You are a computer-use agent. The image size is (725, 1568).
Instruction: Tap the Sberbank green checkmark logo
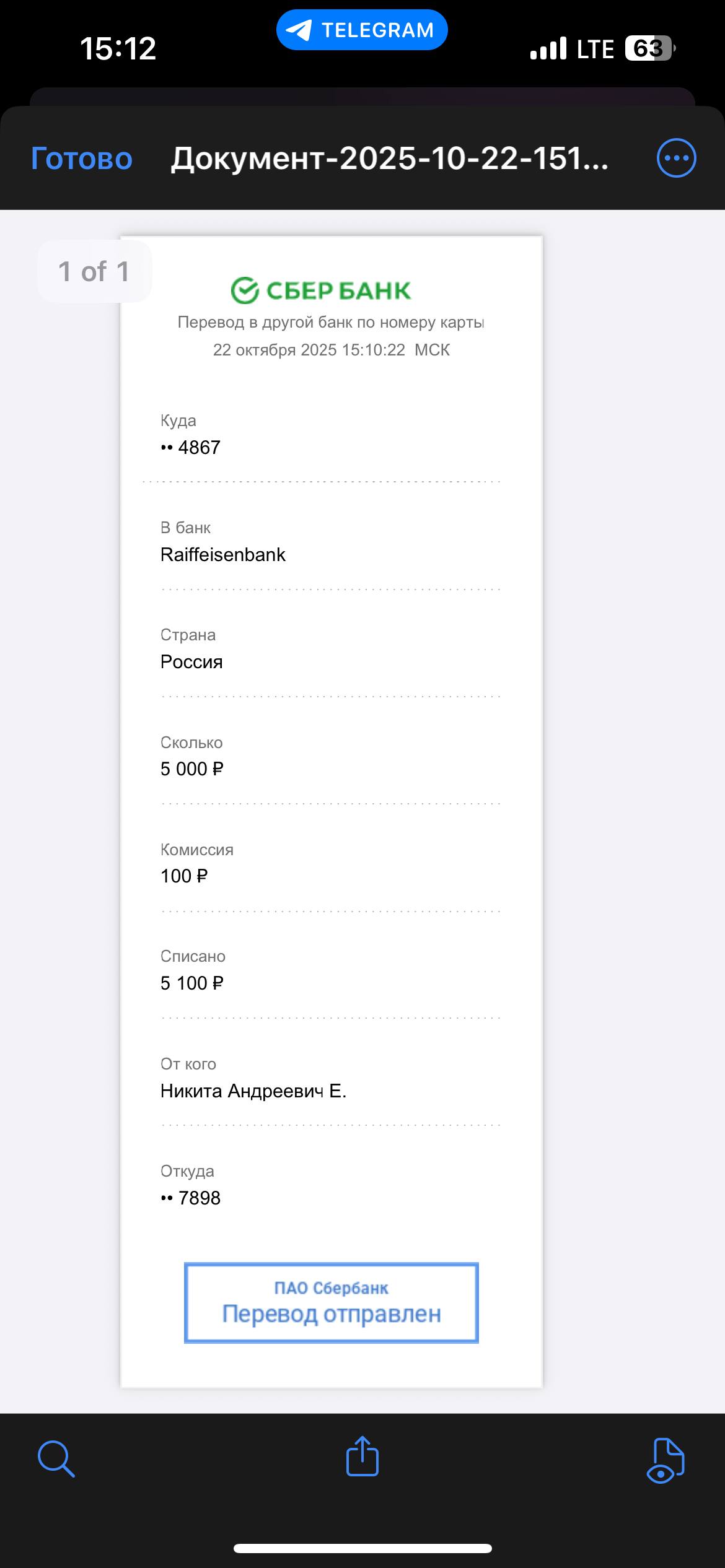click(245, 290)
